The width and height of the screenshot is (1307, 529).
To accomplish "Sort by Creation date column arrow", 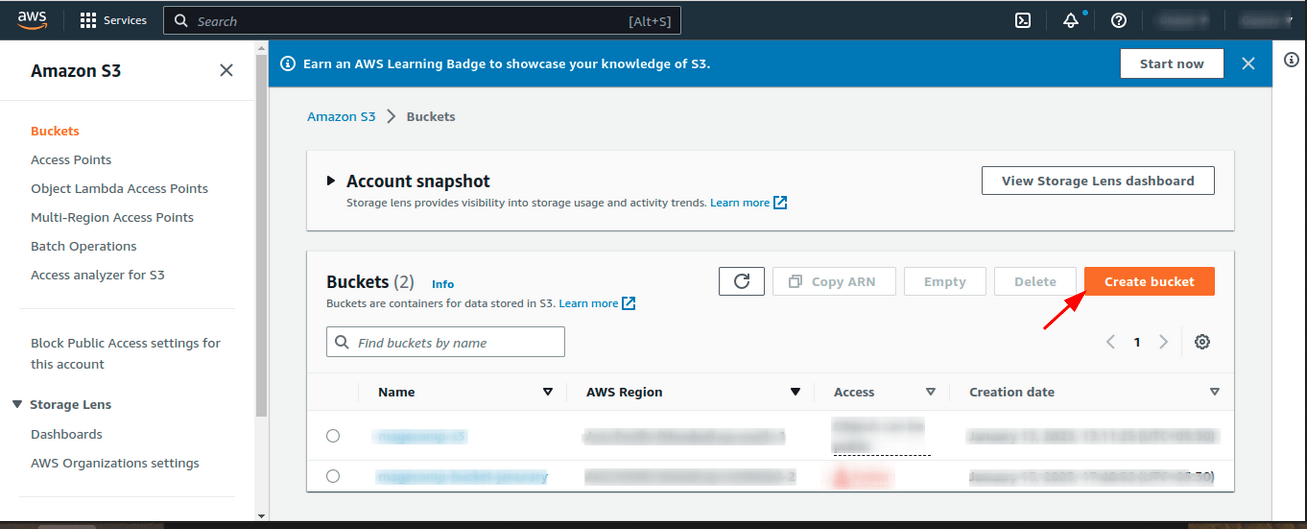I will tap(1214, 392).
